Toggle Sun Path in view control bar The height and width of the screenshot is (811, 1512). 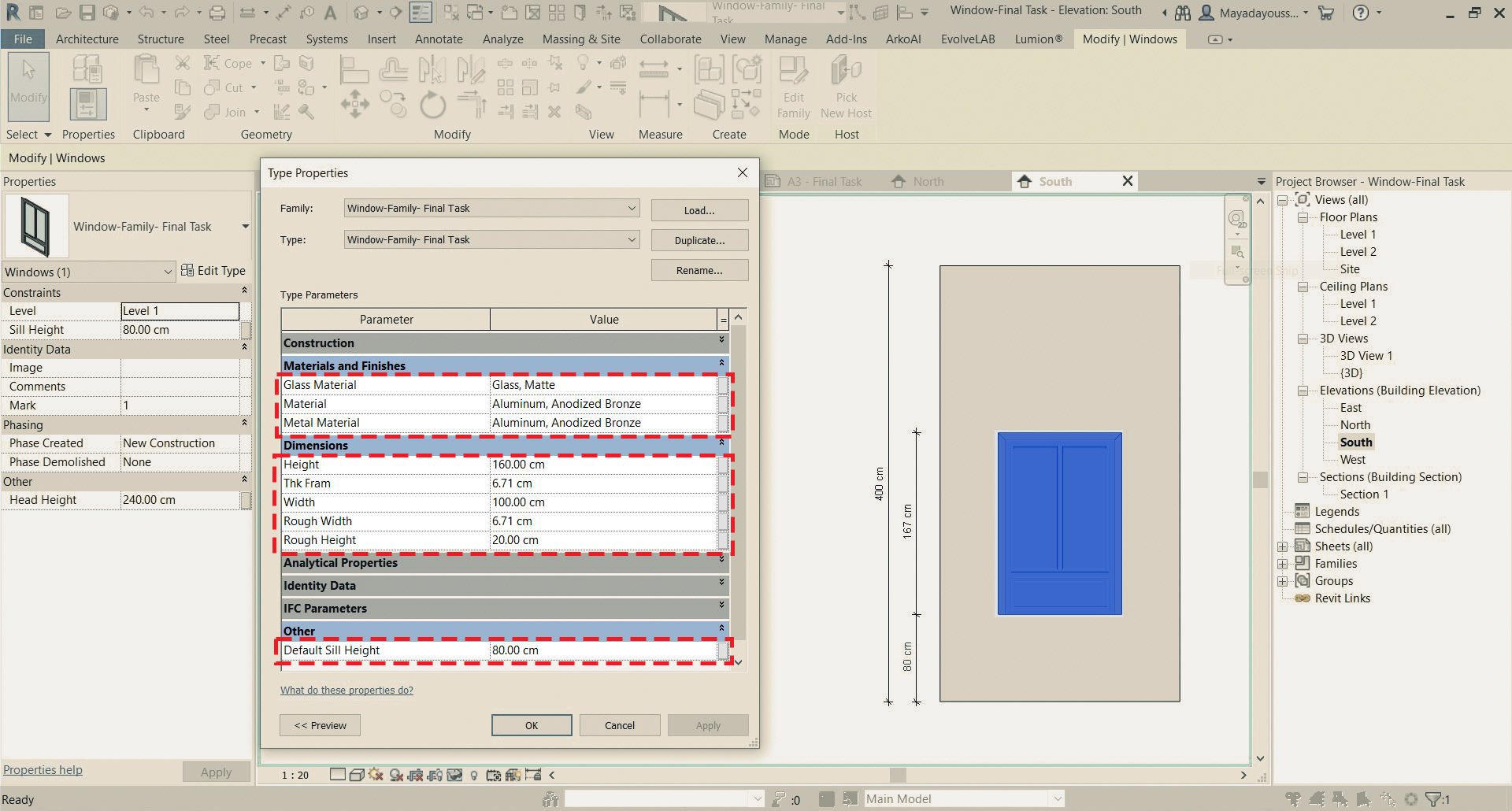pyautogui.click(x=376, y=775)
